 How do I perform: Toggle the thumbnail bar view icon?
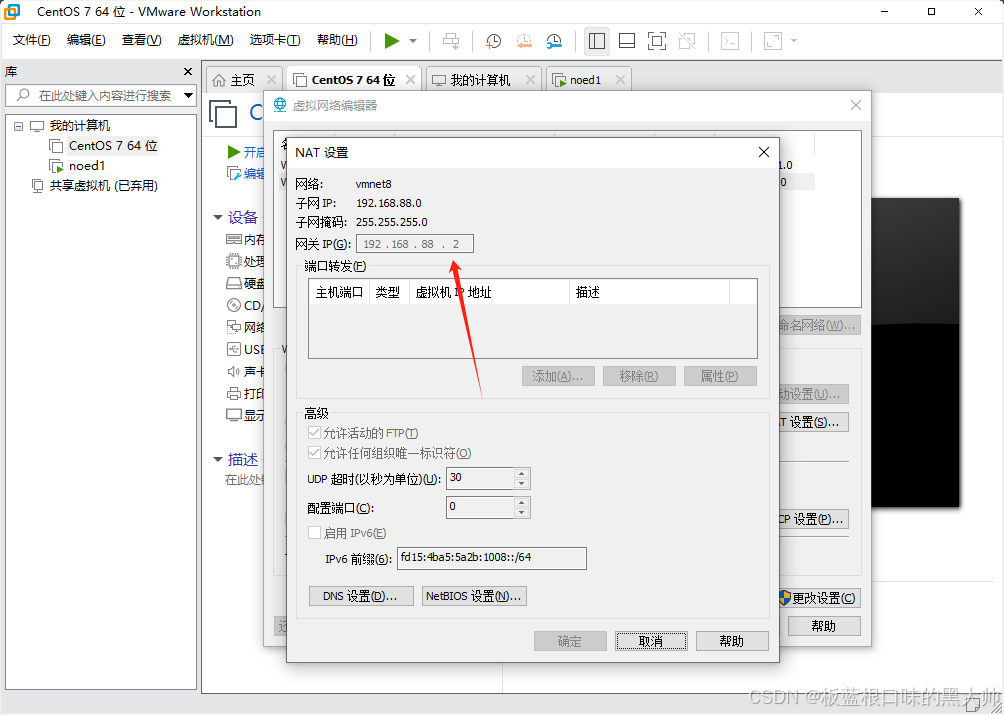coord(627,41)
